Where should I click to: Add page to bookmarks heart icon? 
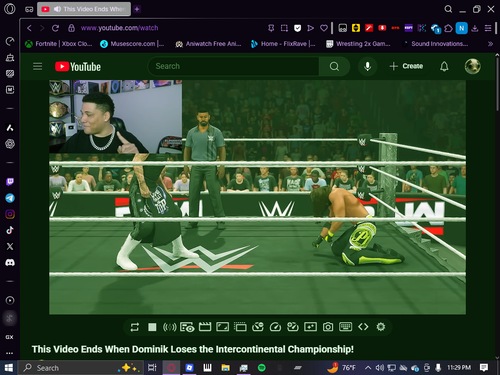[324, 28]
